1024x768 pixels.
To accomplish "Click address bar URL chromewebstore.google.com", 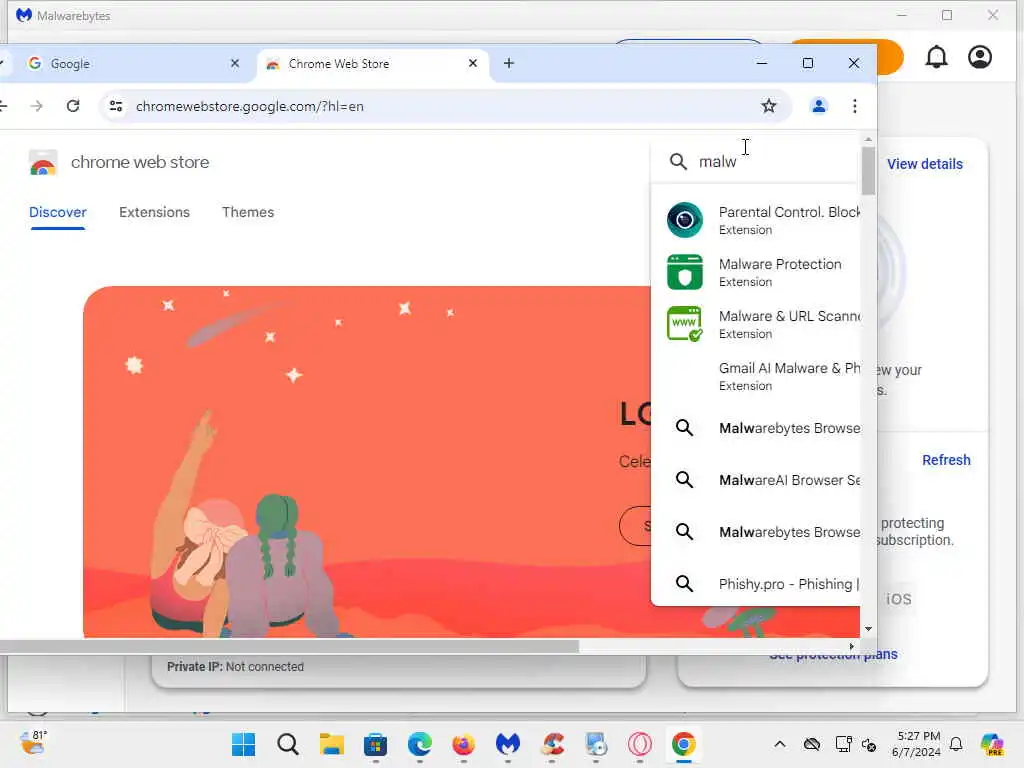I will [x=249, y=106].
